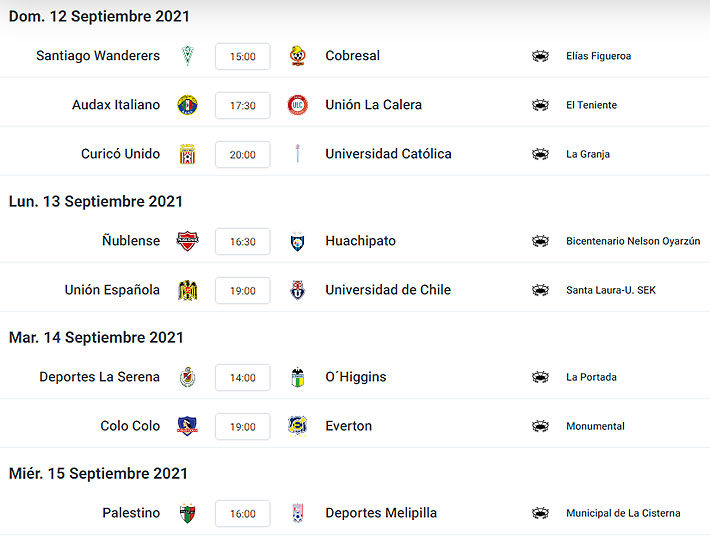Image resolution: width=710 pixels, height=545 pixels.
Task: Select the Palestino team shield
Action: tap(187, 513)
